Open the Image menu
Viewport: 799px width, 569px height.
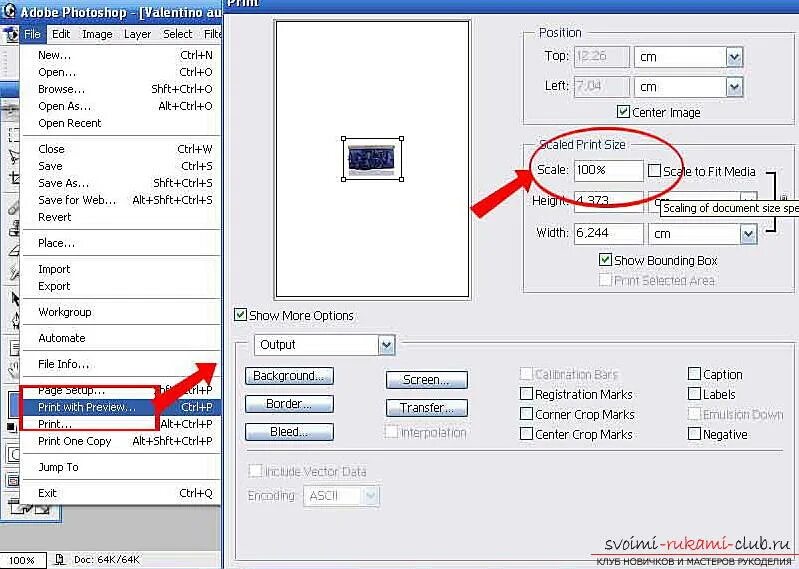pyautogui.click(x=97, y=34)
